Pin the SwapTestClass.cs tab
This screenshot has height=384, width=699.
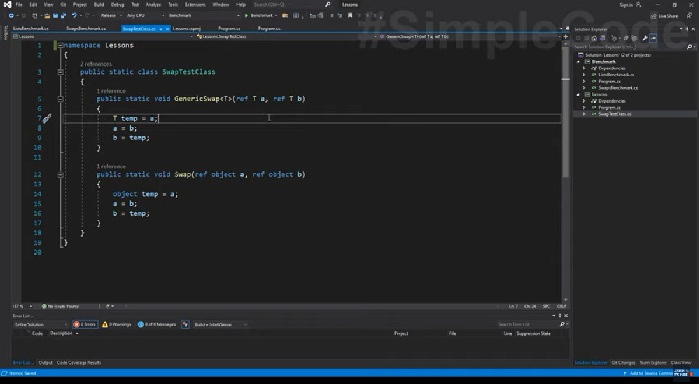(x=161, y=29)
